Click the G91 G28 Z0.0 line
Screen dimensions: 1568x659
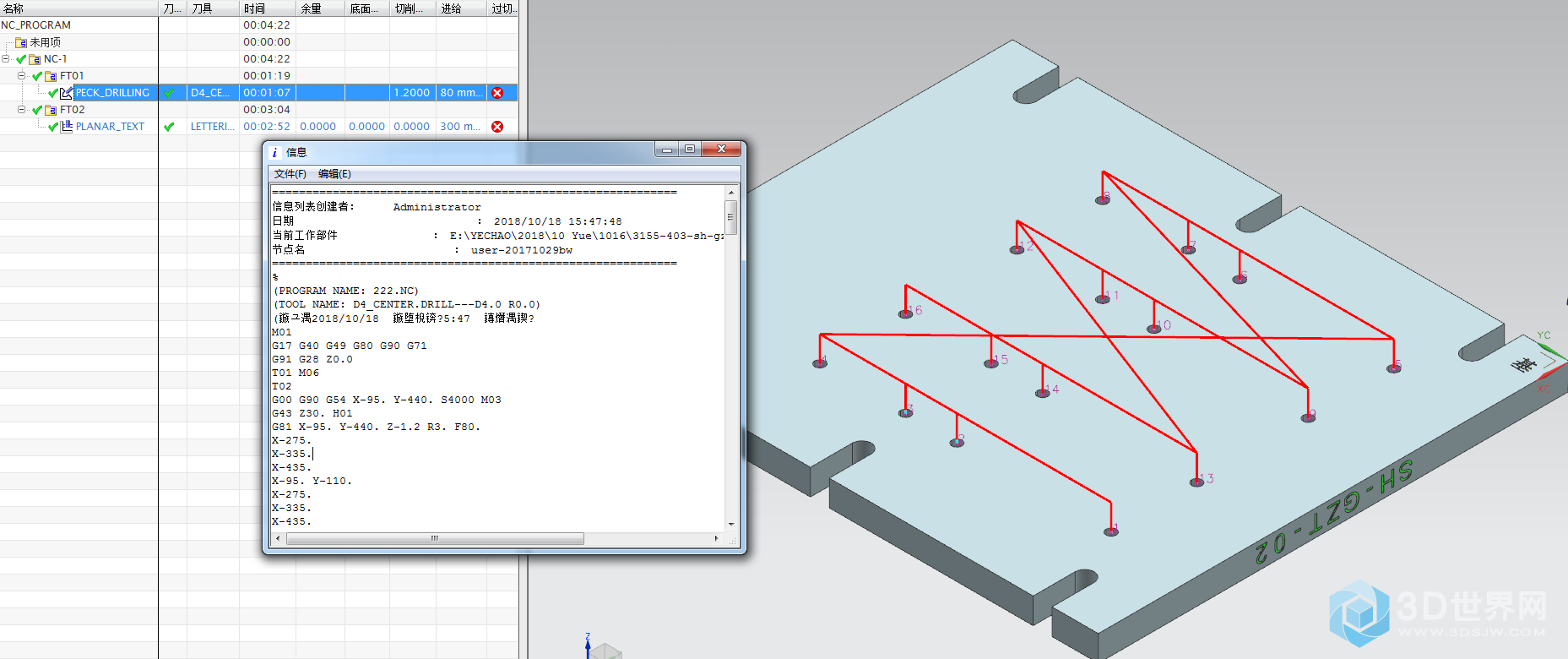pyautogui.click(x=312, y=359)
